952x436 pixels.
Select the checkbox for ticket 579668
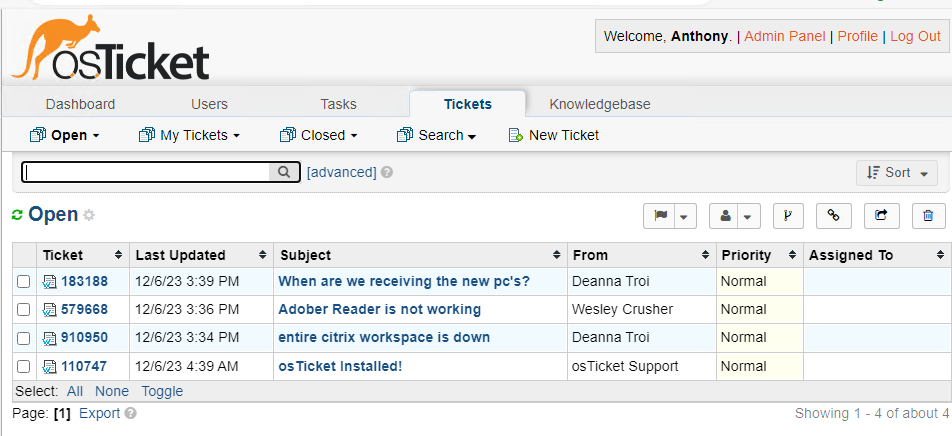(24, 310)
